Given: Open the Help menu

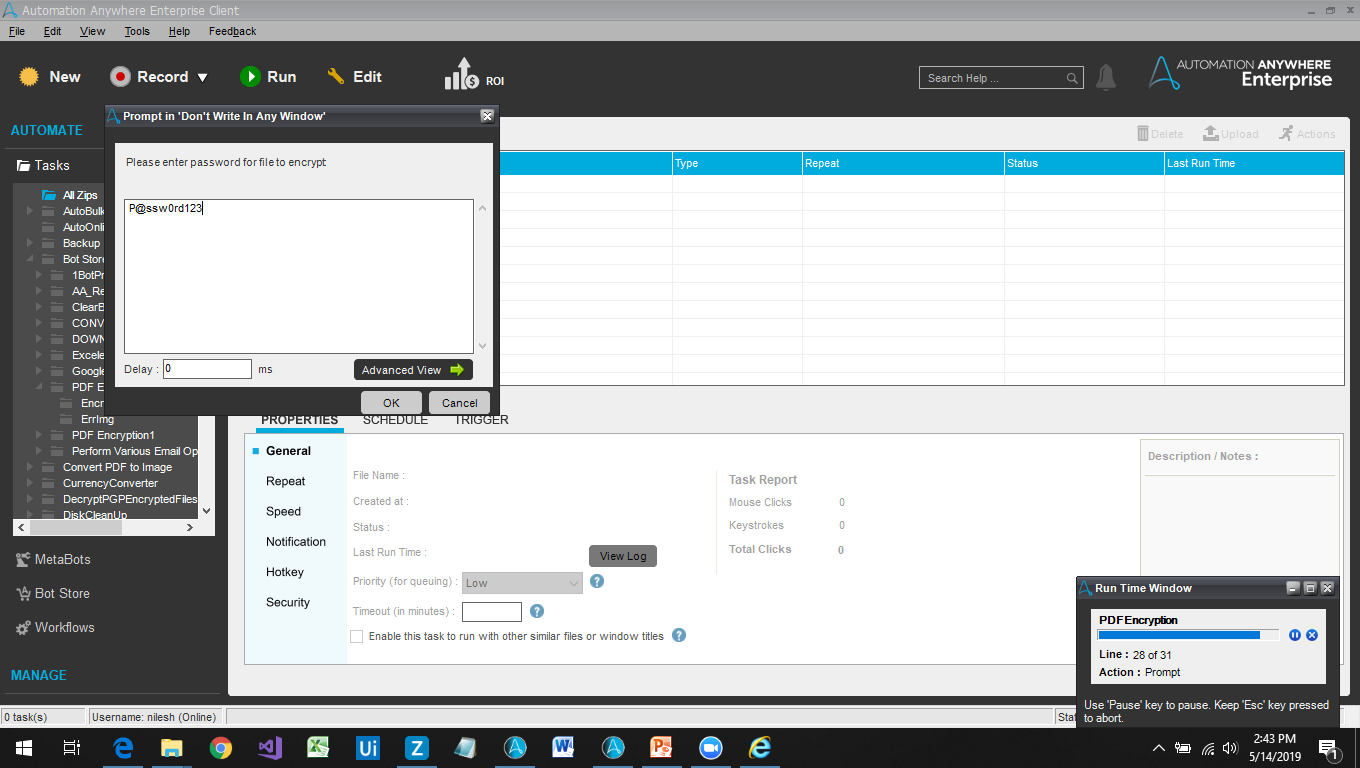Looking at the screenshot, I should pos(179,31).
